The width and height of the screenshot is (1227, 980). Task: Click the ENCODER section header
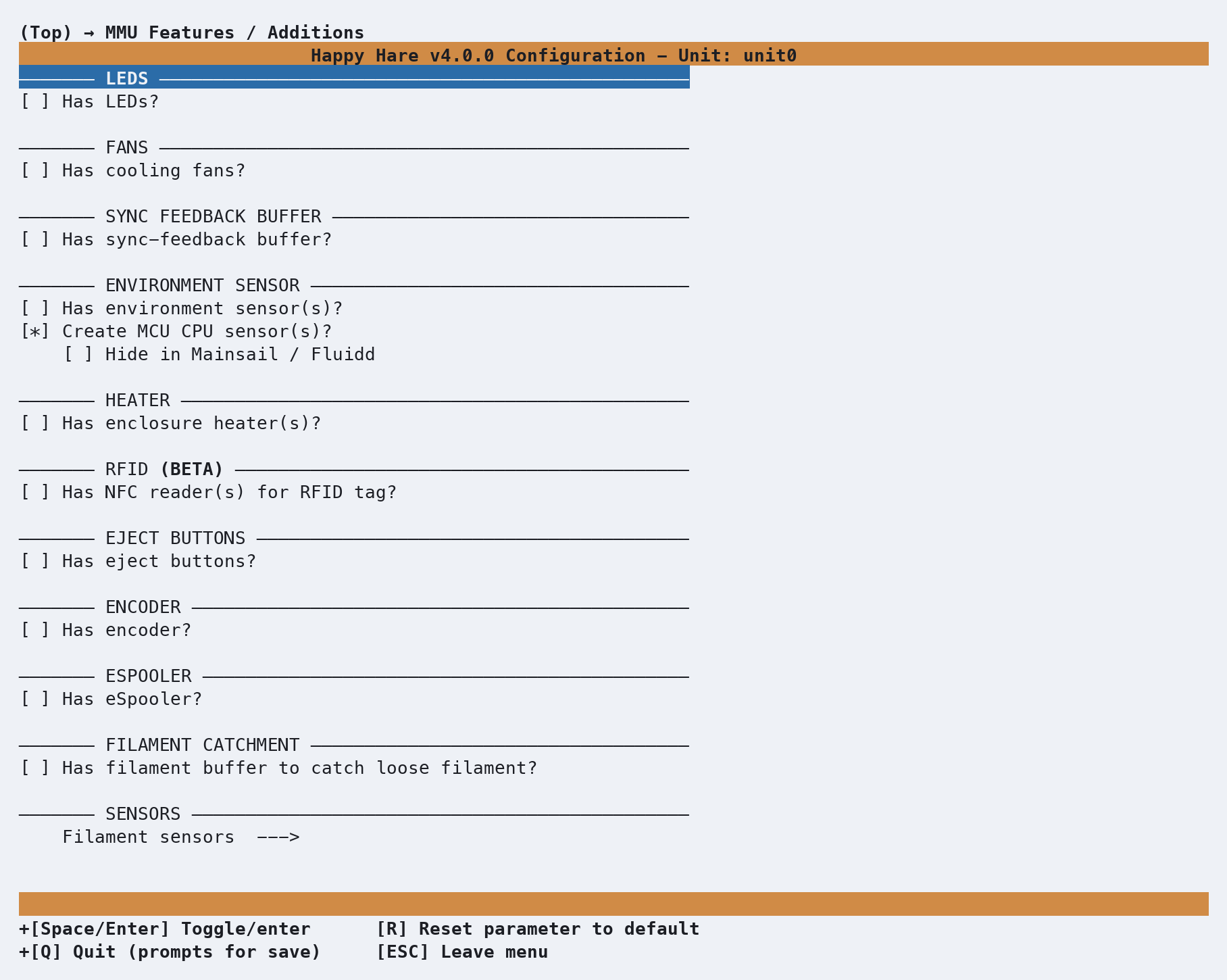click(354, 608)
